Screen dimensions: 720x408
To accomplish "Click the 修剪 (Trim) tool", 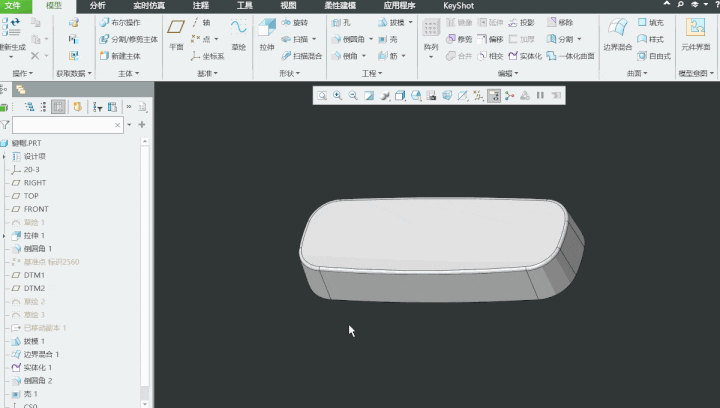I will point(459,39).
